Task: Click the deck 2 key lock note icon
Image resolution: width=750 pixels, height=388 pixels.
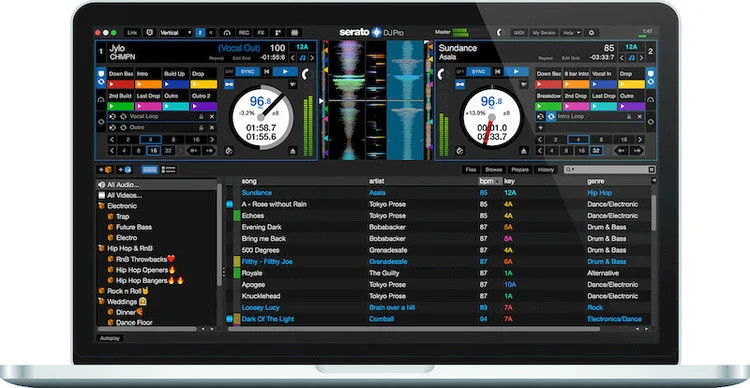Action: pyautogui.click(x=631, y=58)
